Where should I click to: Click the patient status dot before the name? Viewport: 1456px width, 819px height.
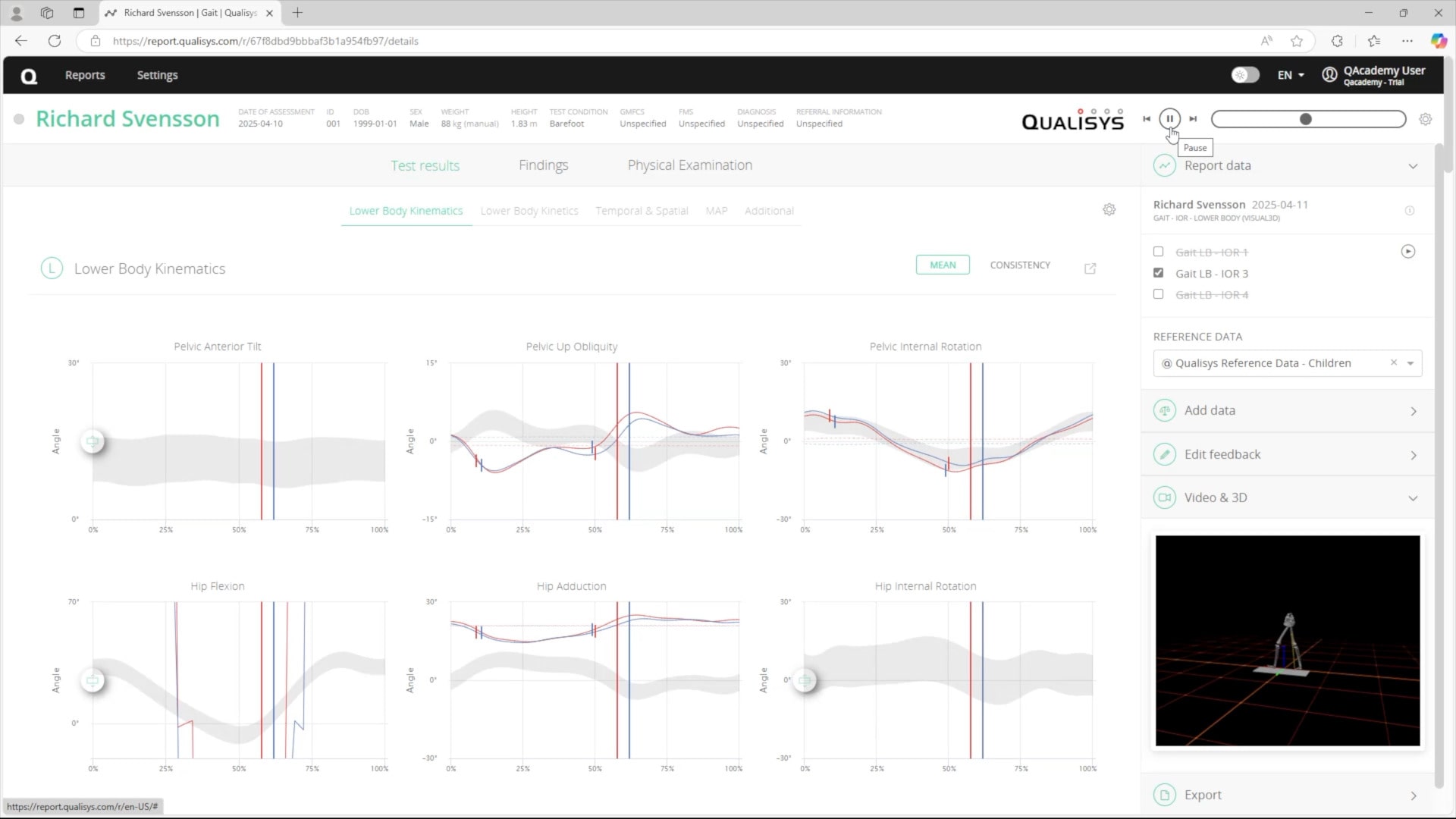[x=19, y=119]
